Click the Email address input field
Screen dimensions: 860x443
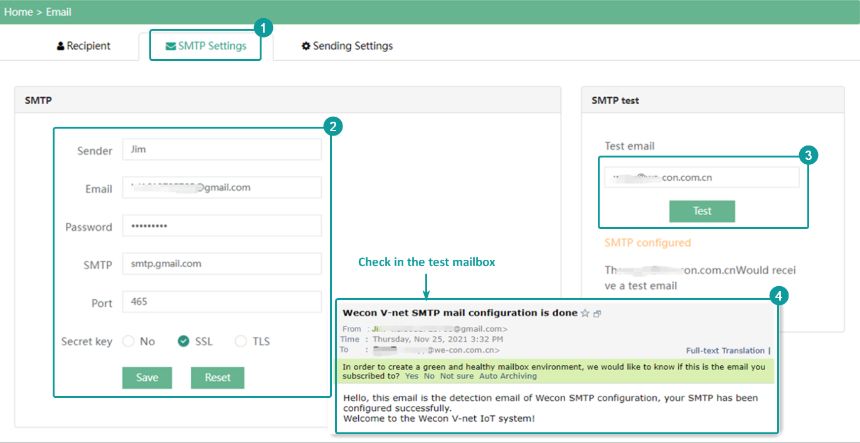pos(222,188)
